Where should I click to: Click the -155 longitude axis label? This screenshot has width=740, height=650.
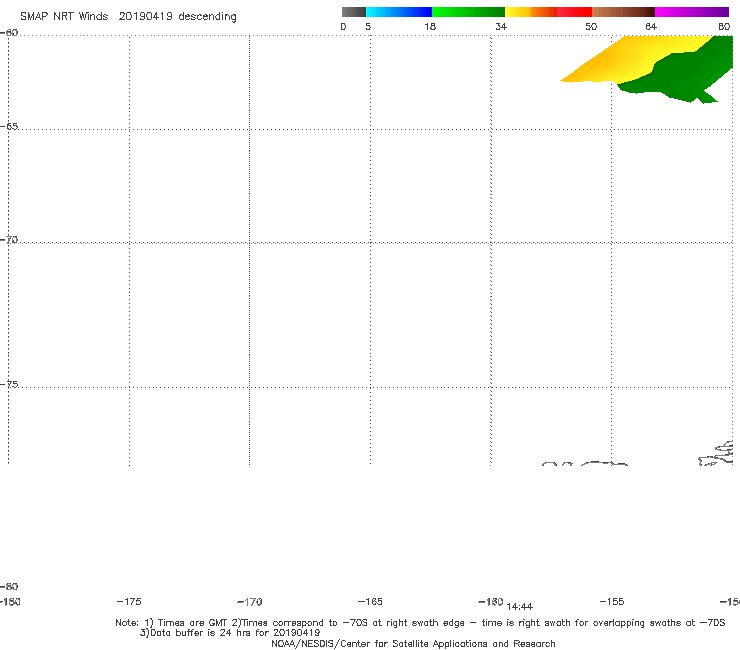tap(612, 602)
